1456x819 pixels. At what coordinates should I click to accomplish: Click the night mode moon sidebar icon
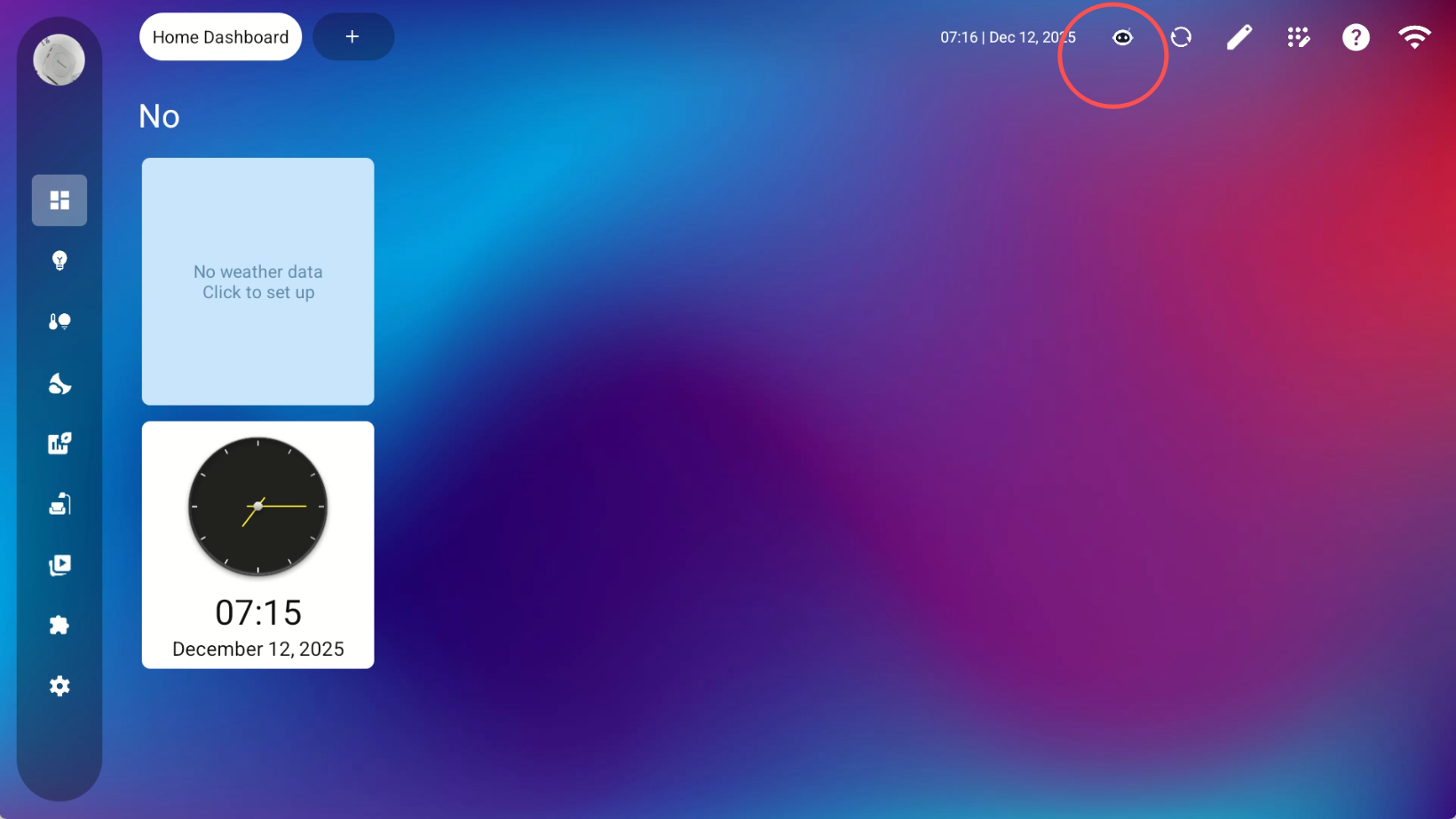tap(59, 383)
